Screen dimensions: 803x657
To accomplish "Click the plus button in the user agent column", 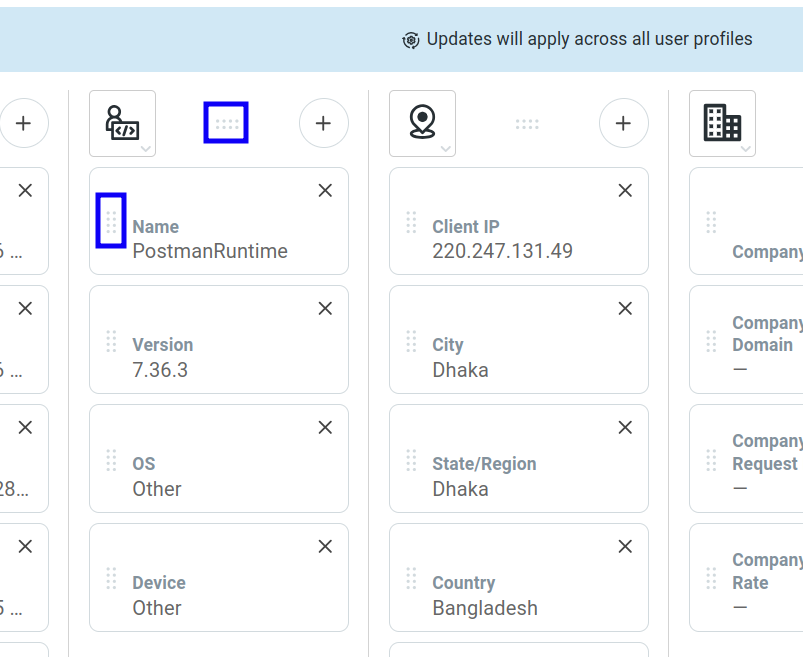I will point(323,123).
